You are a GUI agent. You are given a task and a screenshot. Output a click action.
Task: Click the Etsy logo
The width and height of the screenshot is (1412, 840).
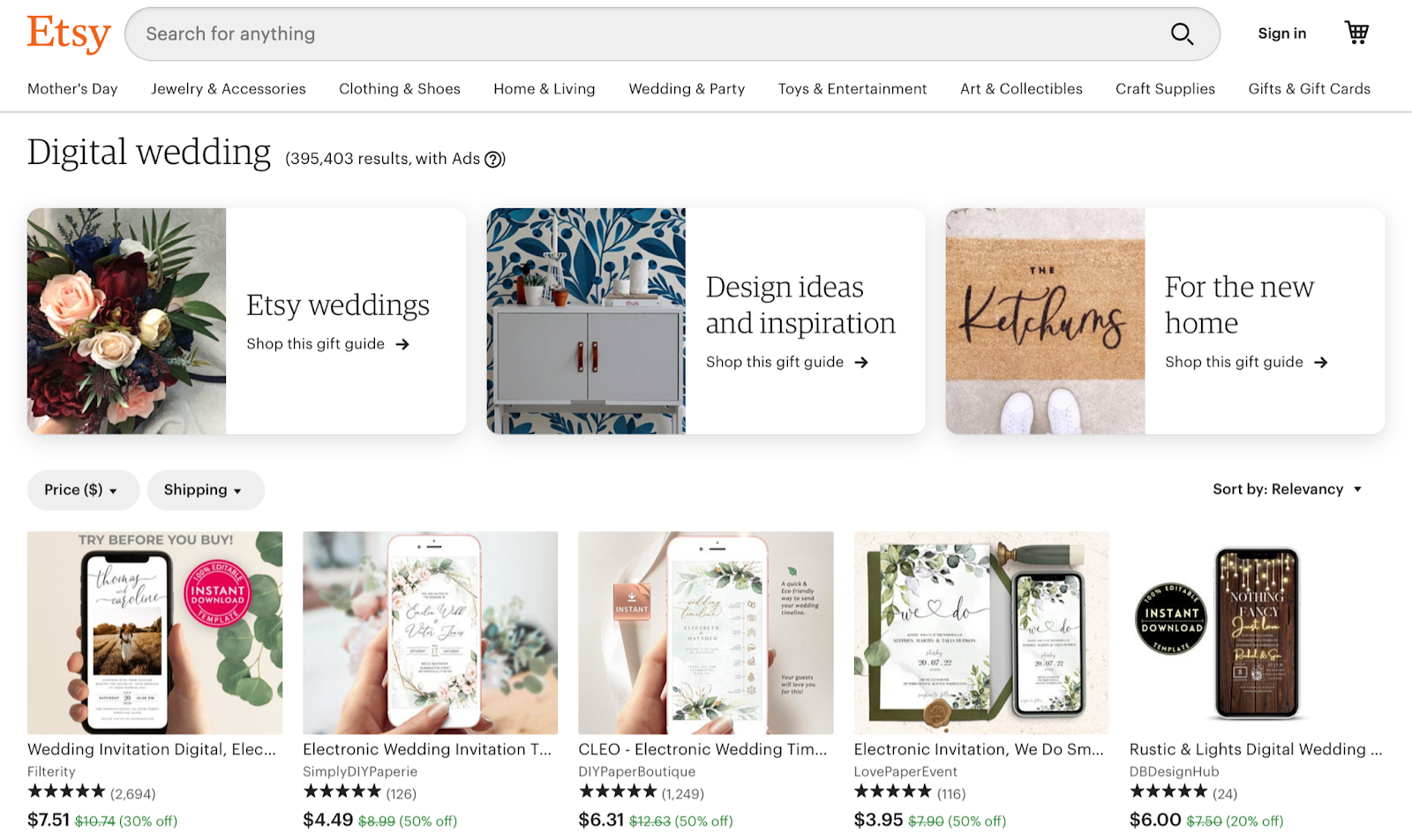69,34
